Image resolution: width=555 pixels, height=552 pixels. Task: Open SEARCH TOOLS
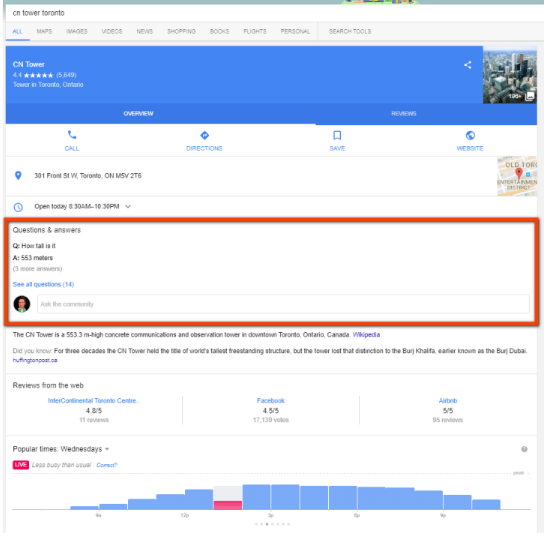point(350,31)
